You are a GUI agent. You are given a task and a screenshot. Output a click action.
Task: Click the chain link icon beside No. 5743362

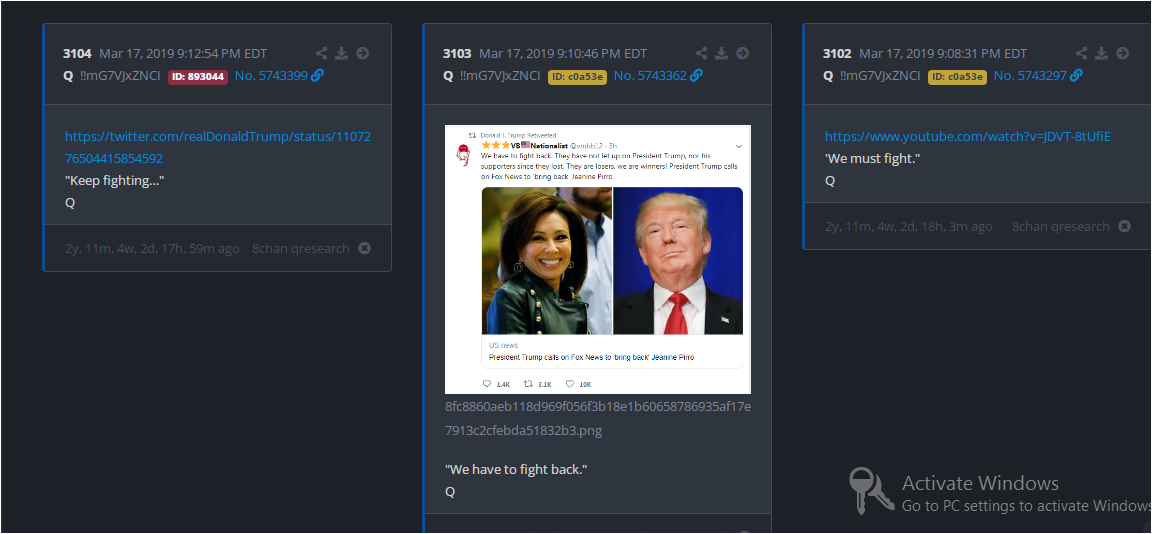696,75
